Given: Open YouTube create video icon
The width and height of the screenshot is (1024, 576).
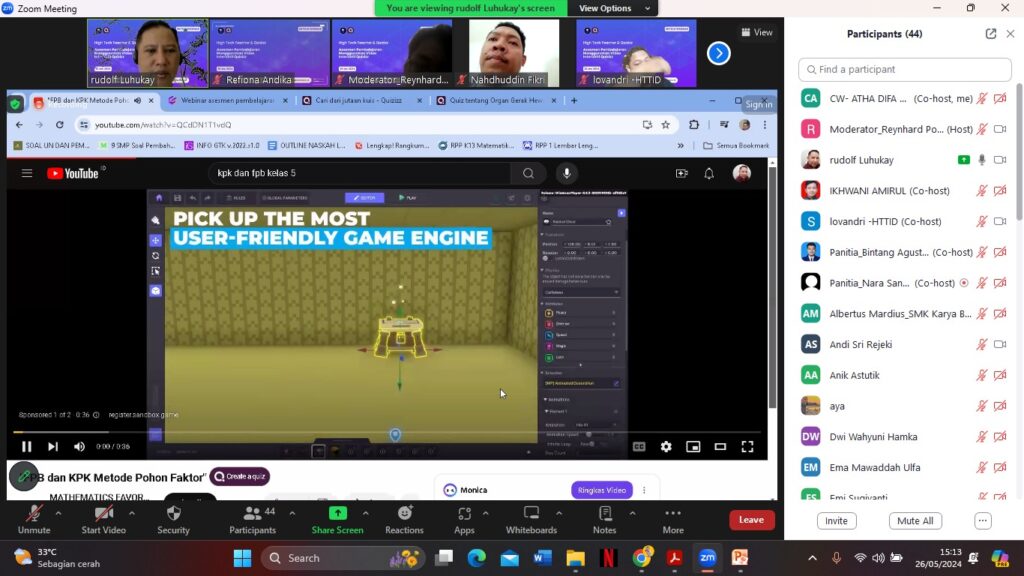Looking at the screenshot, I should [x=682, y=173].
